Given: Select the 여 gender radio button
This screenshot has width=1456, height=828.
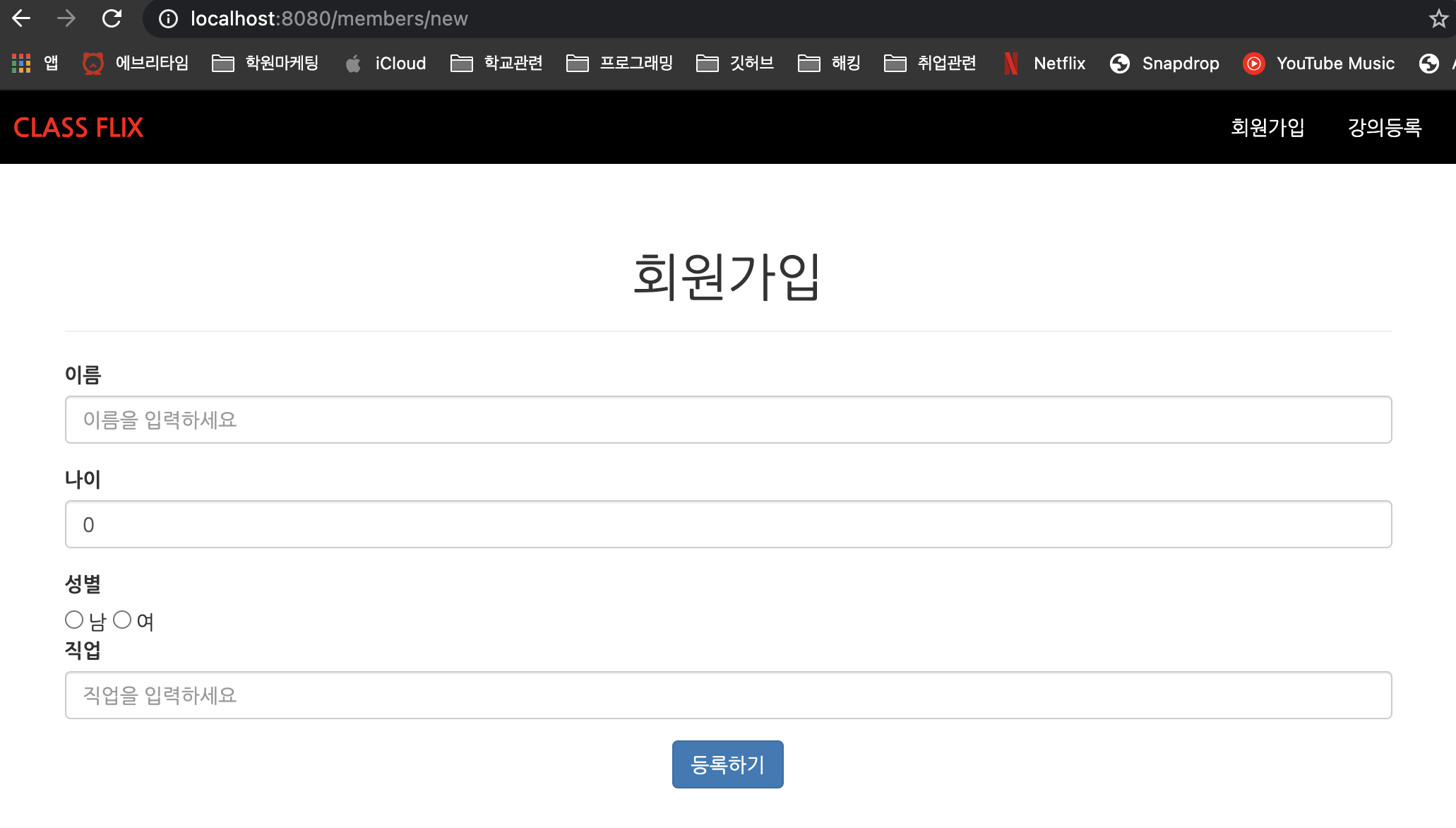Looking at the screenshot, I should pos(122,620).
